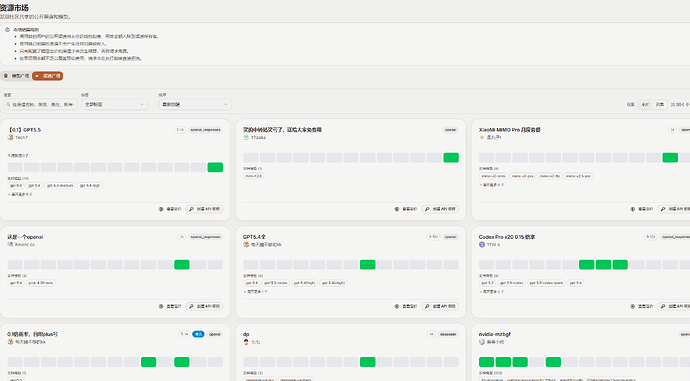
Task: Click the Kevinc cc author avatar
Action: pyautogui.click(x=10, y=244)
